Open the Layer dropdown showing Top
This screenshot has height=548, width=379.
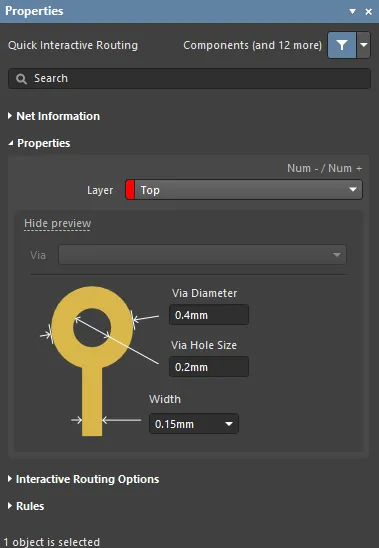coord(244,190)
